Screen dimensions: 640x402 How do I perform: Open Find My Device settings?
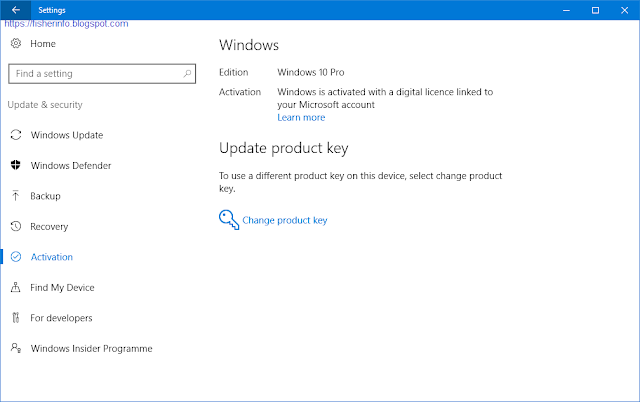62,288
